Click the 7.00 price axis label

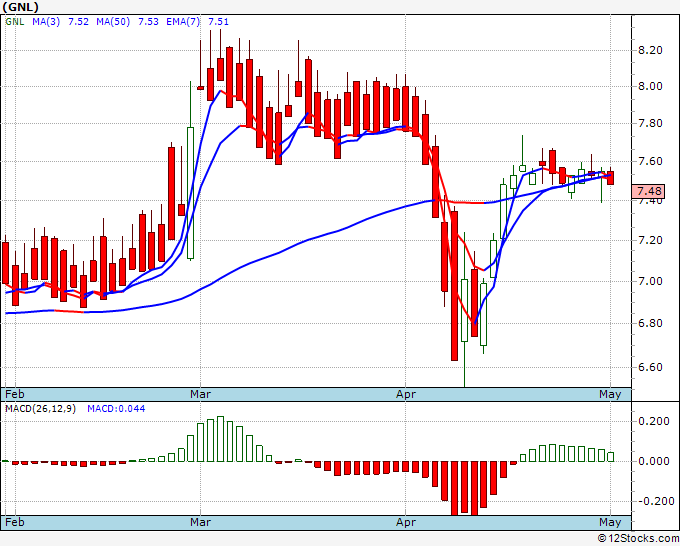tap(650, 281)
